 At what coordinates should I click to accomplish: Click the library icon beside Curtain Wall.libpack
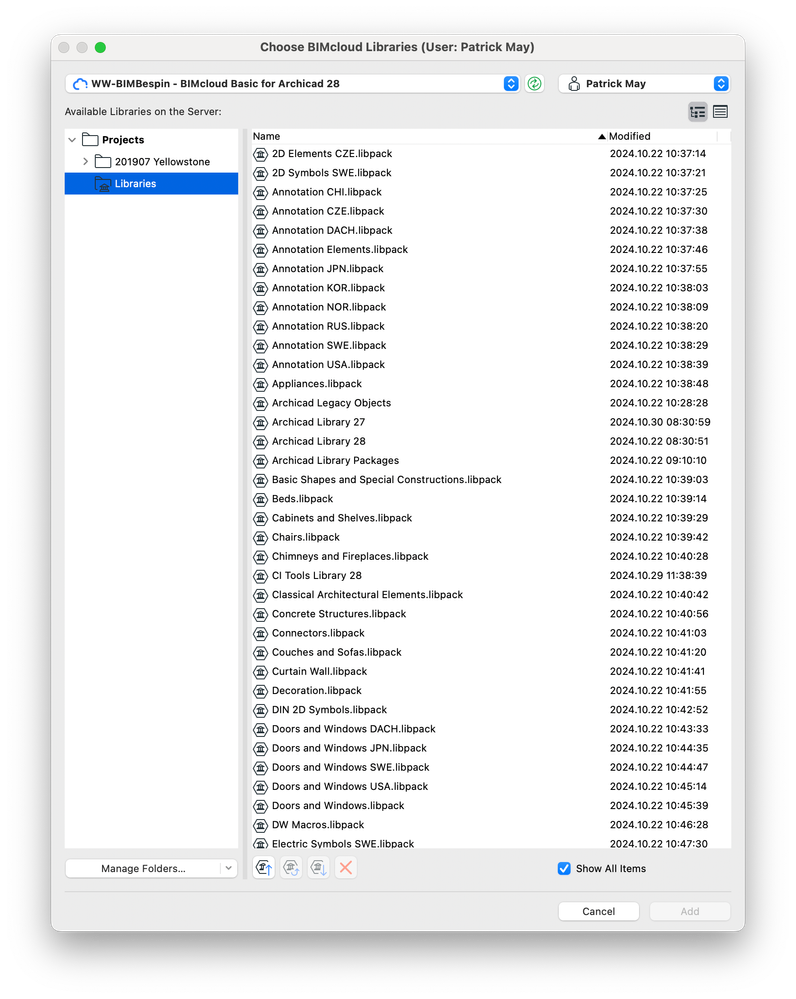pyautogui.click(x=260, y=672)
